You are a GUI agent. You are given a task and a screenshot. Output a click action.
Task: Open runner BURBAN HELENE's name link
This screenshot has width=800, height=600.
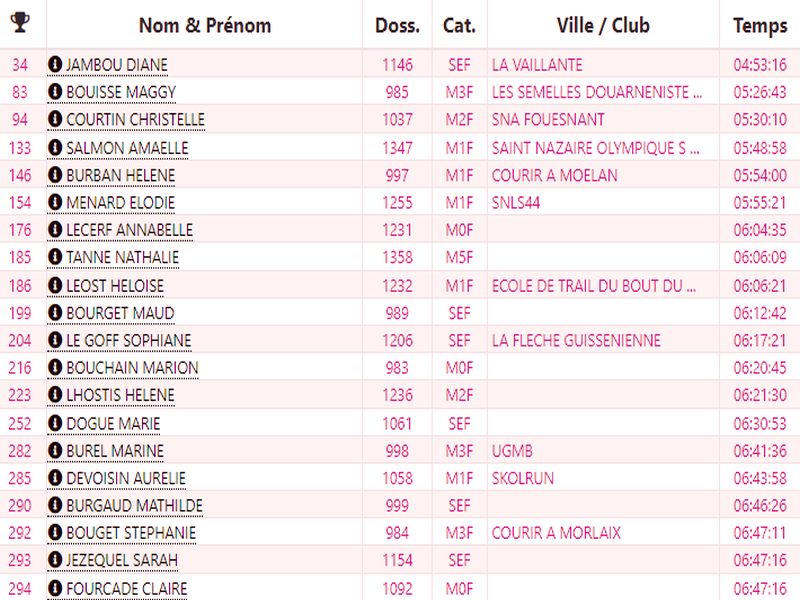pos(120,176)
